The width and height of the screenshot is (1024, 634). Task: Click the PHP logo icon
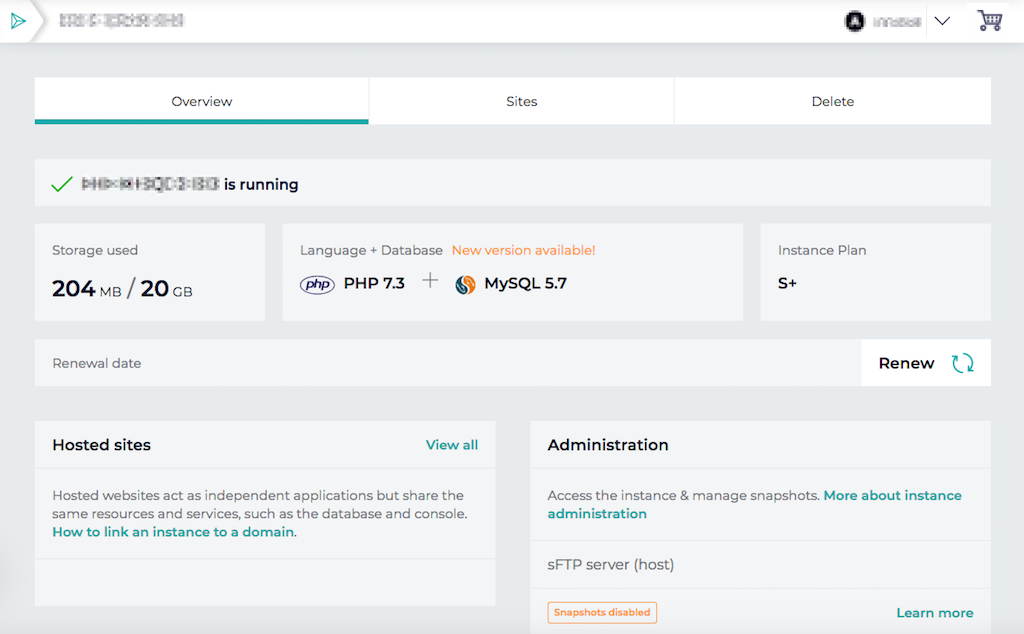coord(317,284)
